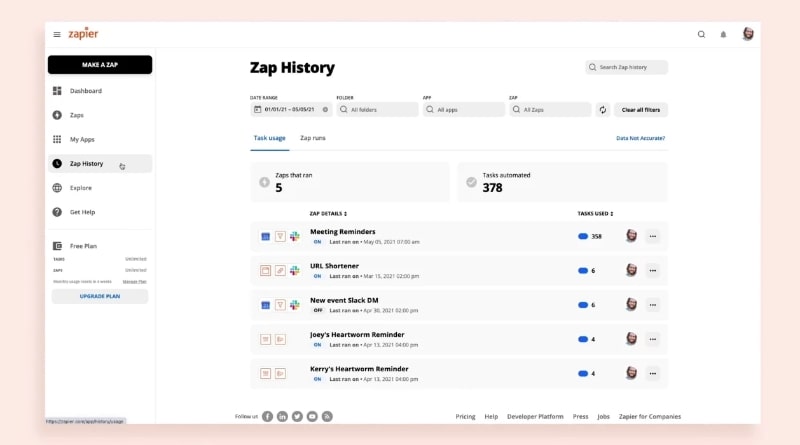Open the hamburger menu beside Zapier logo
Screen dimensions: 800x445
coord(57,34)
